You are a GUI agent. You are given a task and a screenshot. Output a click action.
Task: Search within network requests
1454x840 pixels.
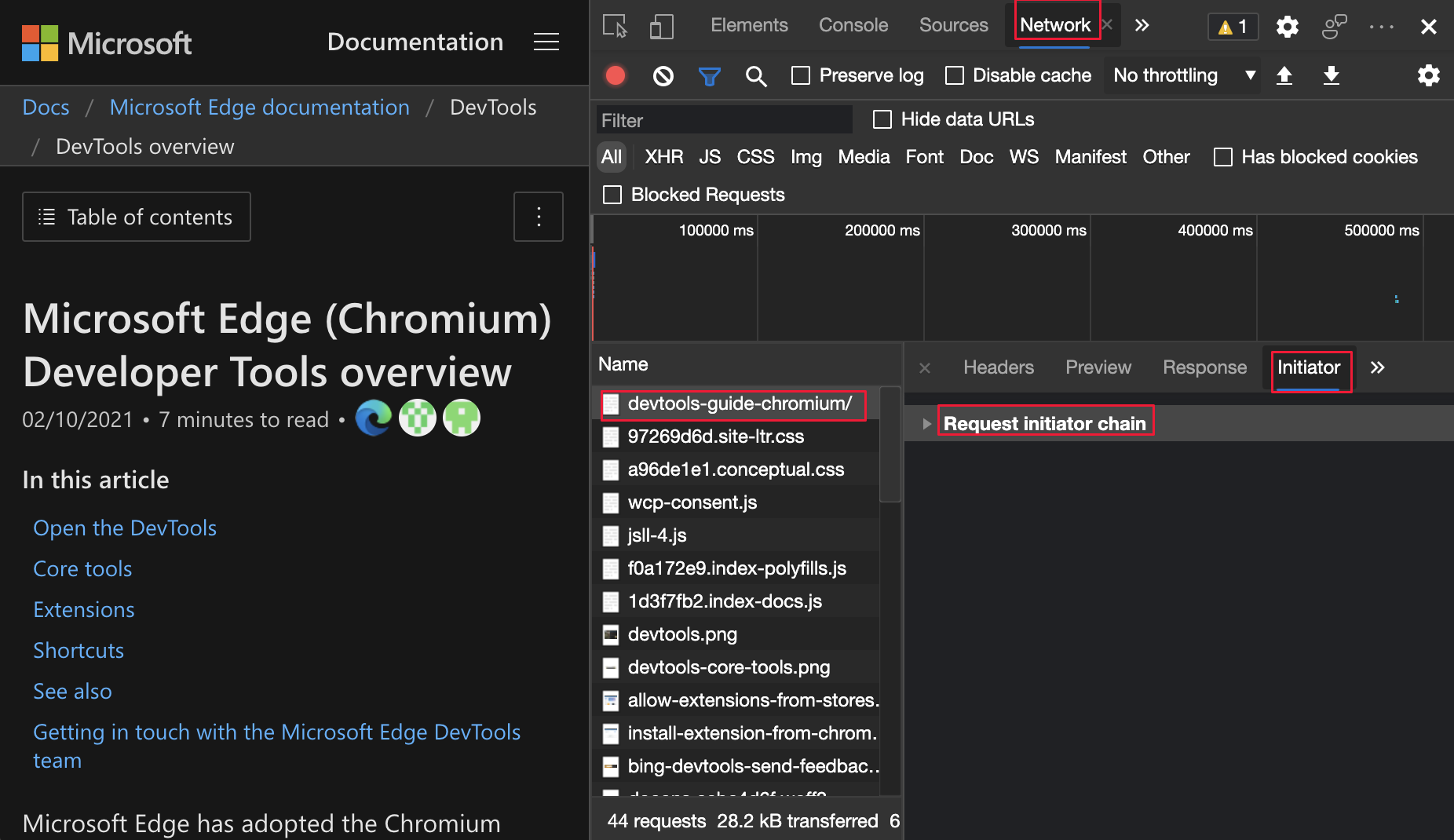click(756, 75)
